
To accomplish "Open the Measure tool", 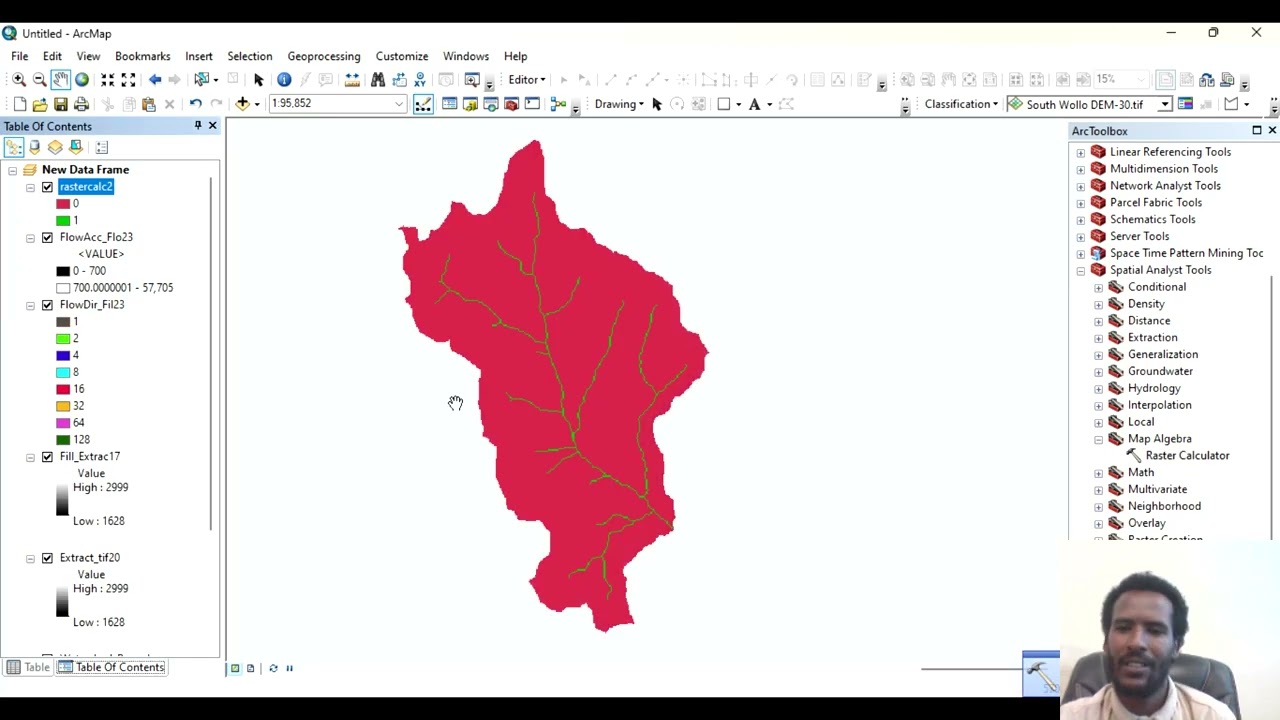I will (x=352, y=80).
